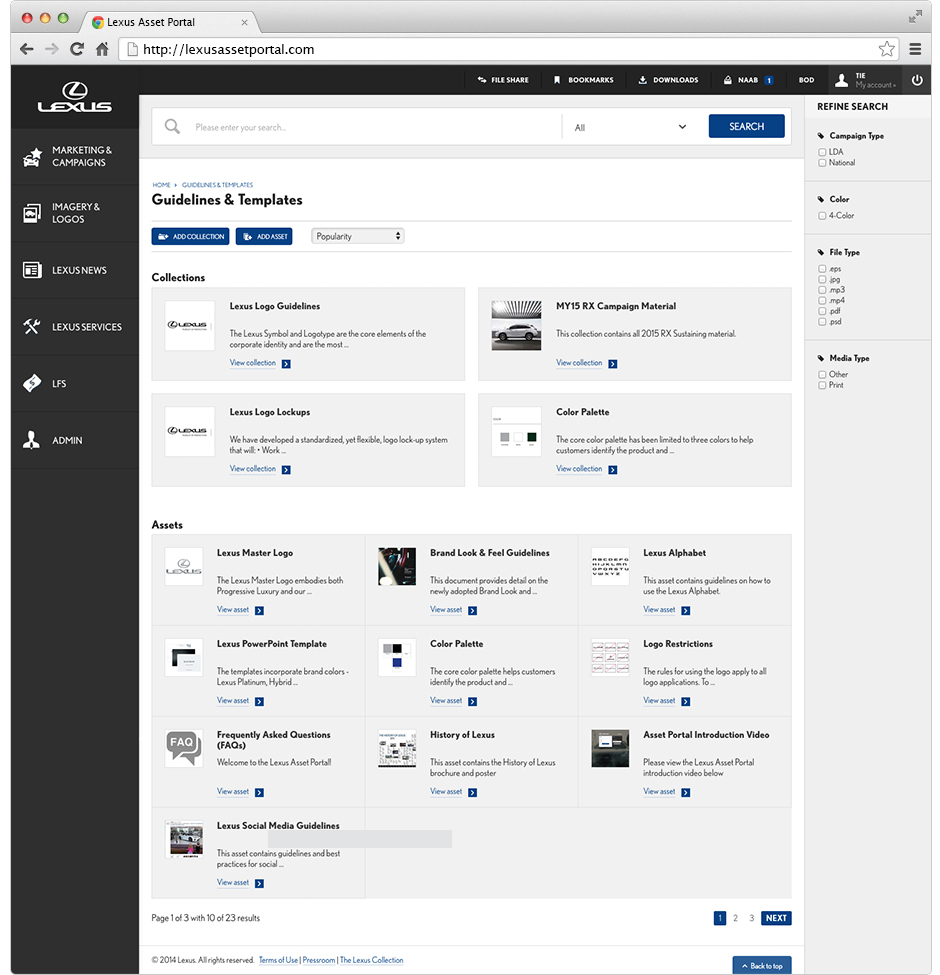Open View asset link for Lexus PowerPoint Template
940x975 pixels.
pyautogui.click(x=233, y=701)
